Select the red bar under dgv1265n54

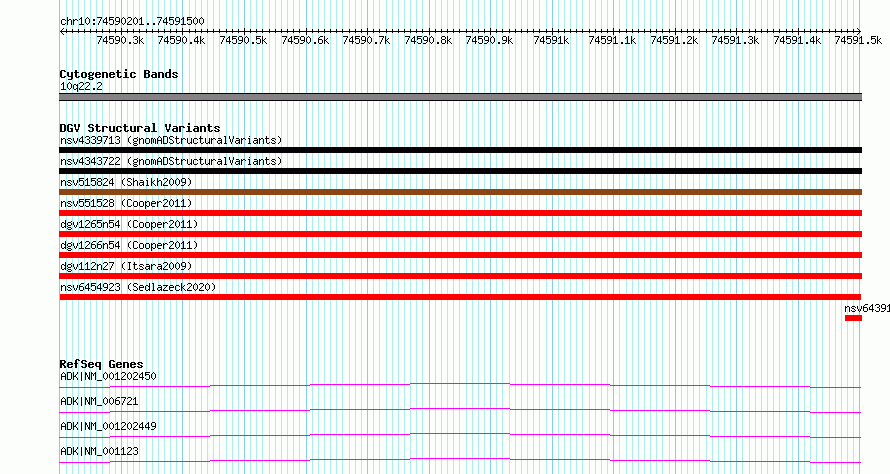pyautogui.click(x=460, y=234)
